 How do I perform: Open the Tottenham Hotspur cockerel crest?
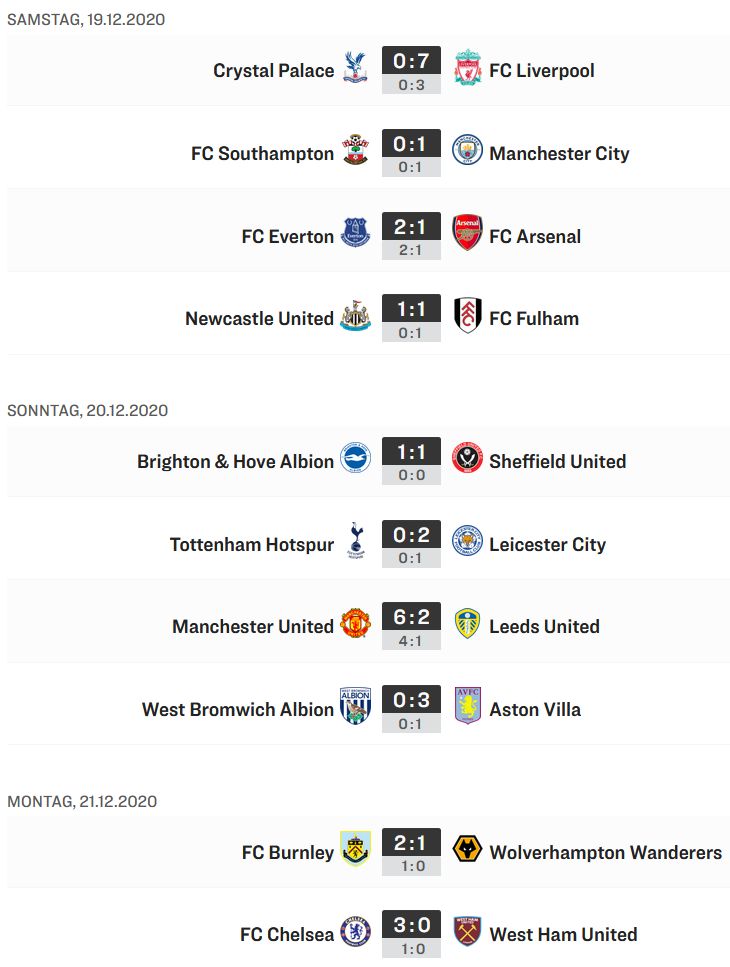tap(355, 543)
